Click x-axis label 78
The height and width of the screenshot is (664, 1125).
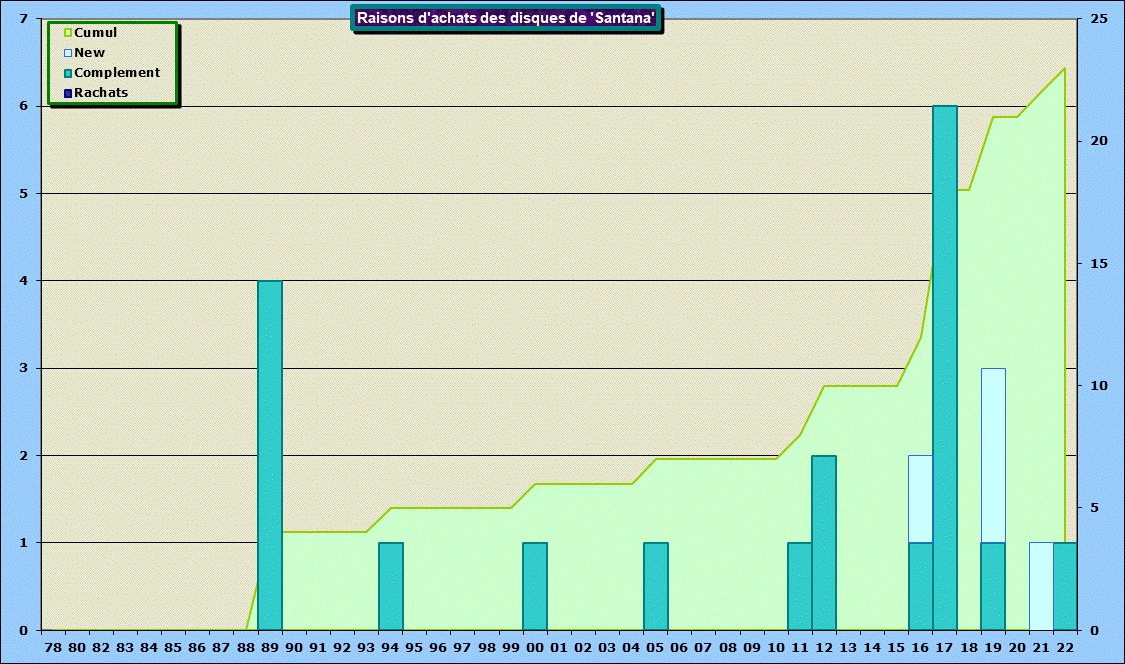point(52,648)
